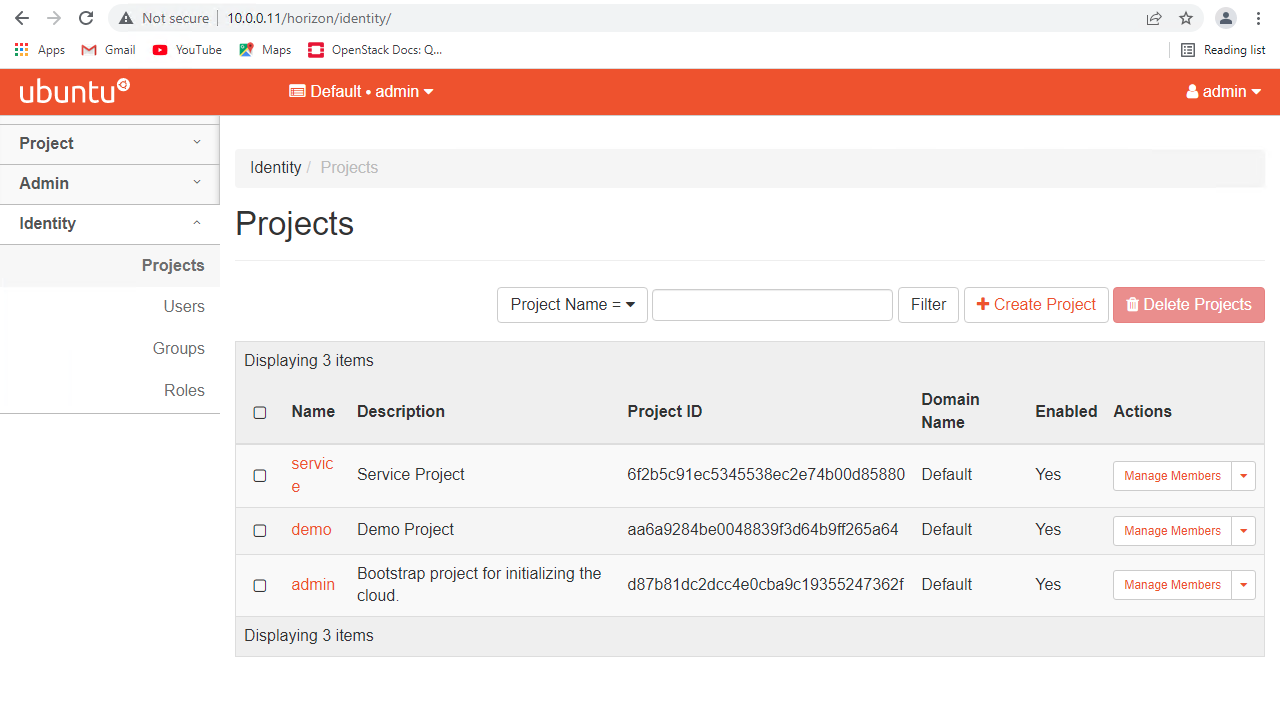Click the Project ID column header
The width and height of the screenshot is (1280, 726).
click(x=665, y=412)
